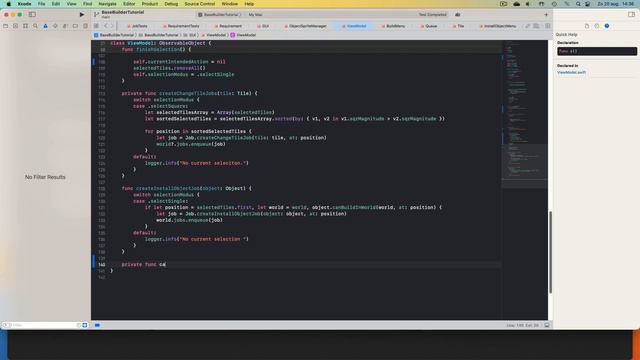
Task: Open the File menu
Action: pyautogui.click(x=41, y=4)
